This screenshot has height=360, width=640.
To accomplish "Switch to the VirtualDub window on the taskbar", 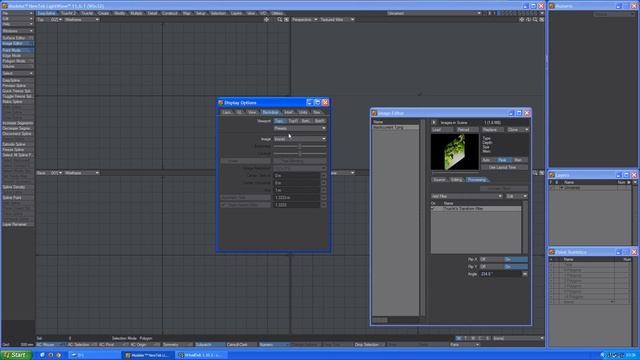I will 202,355.
